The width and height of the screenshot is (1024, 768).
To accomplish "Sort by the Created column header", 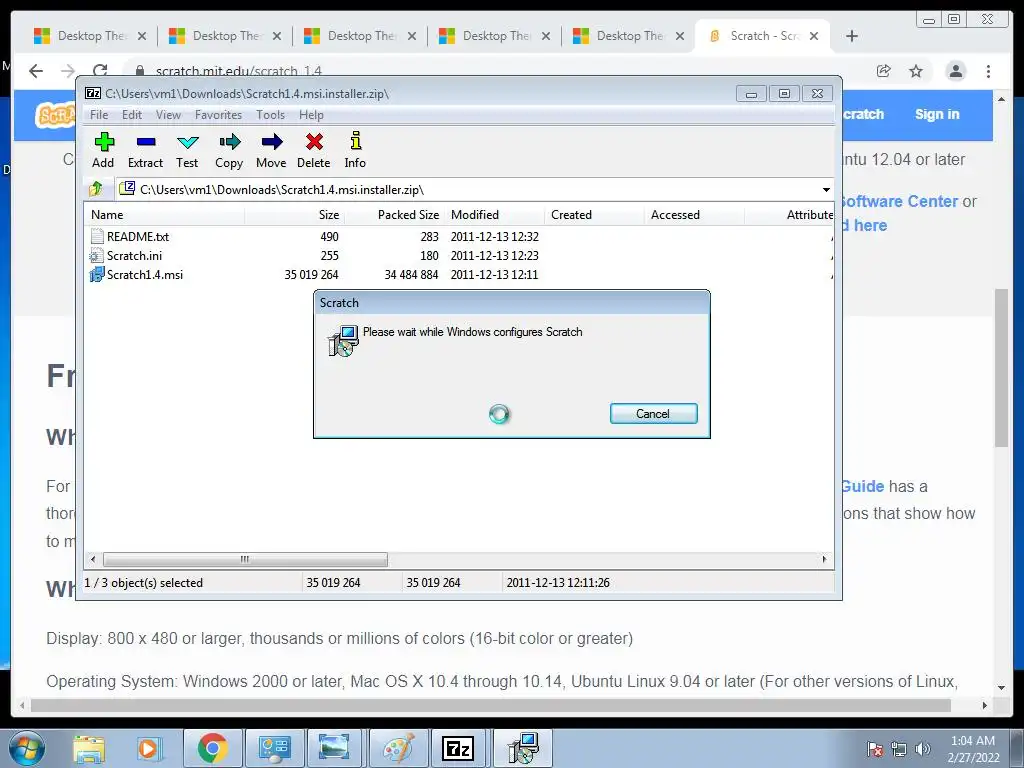I will point(594,215).
